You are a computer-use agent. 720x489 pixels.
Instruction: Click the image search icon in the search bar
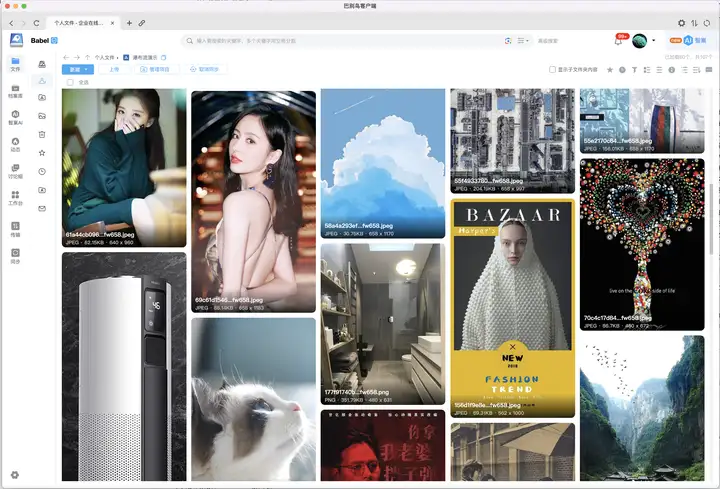pos(508,41)
